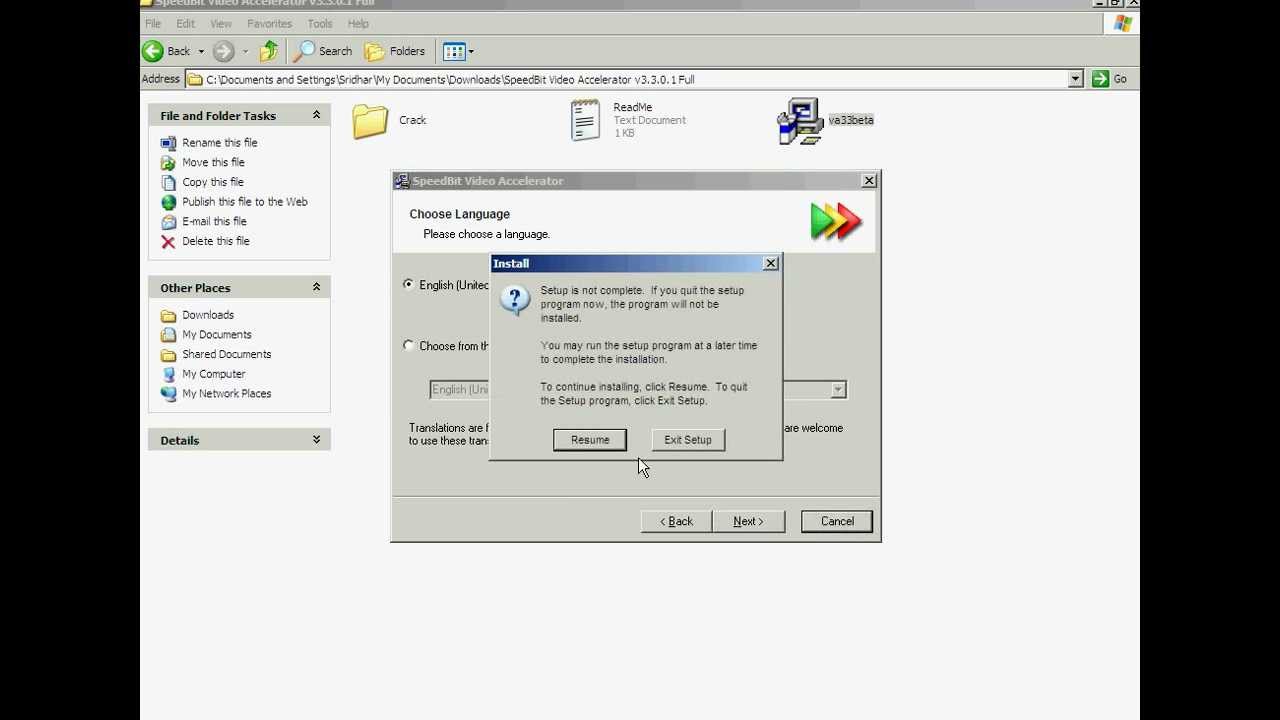The image size is (1280, 720).
Task: Click the question mark icon in Install dialog
Action: point(515,300)
